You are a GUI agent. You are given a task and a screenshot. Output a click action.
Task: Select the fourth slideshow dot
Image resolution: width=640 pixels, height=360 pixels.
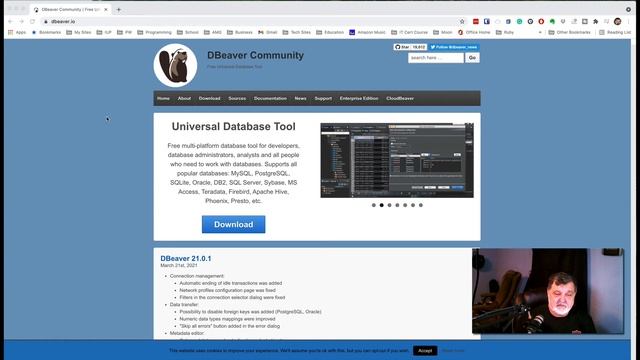pos(397,205)
